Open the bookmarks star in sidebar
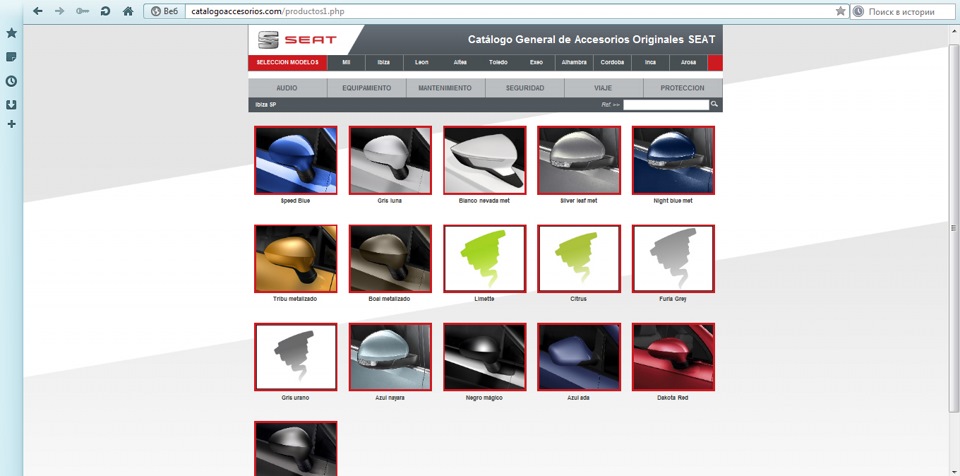The width and height of the screenshot is (960, 476). [11, 33]
